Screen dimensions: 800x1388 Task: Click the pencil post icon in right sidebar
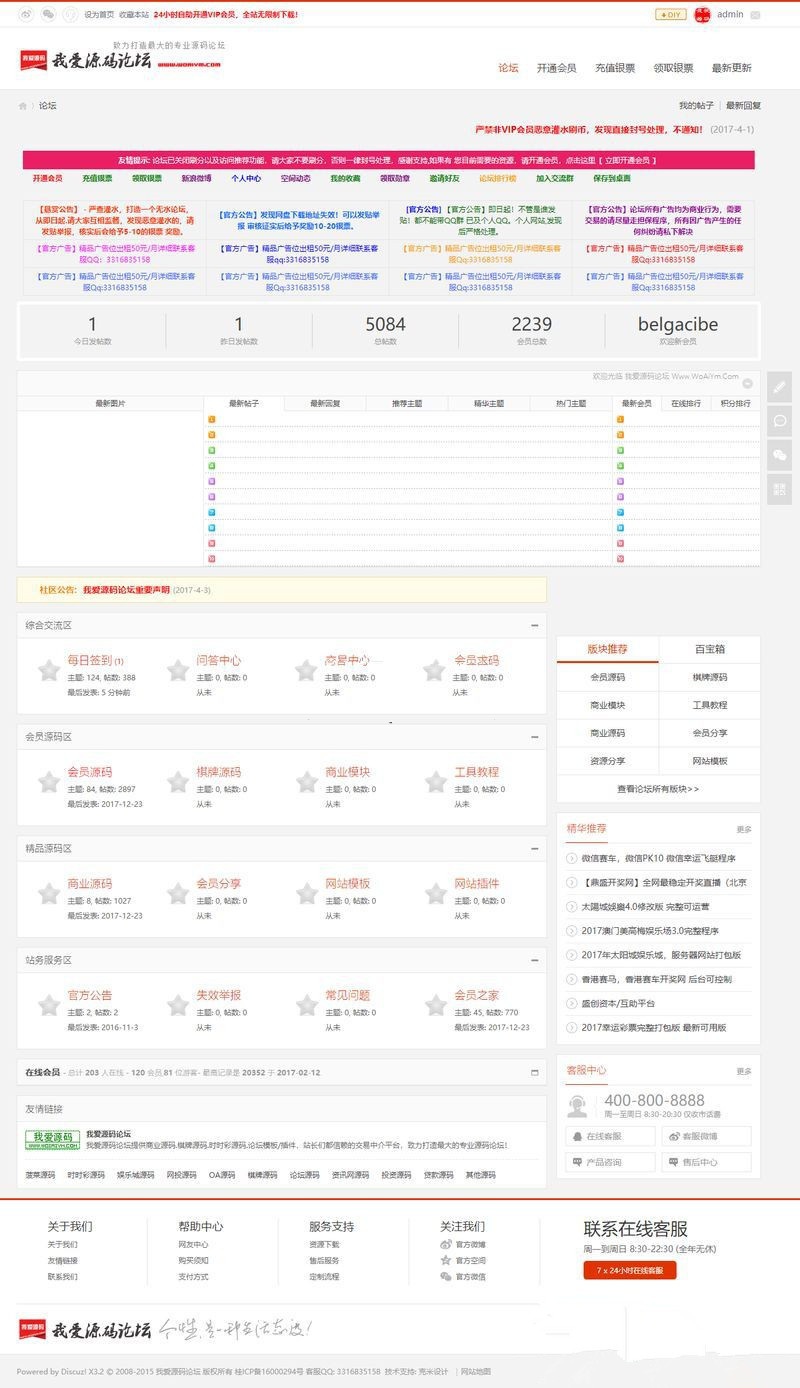780,386
